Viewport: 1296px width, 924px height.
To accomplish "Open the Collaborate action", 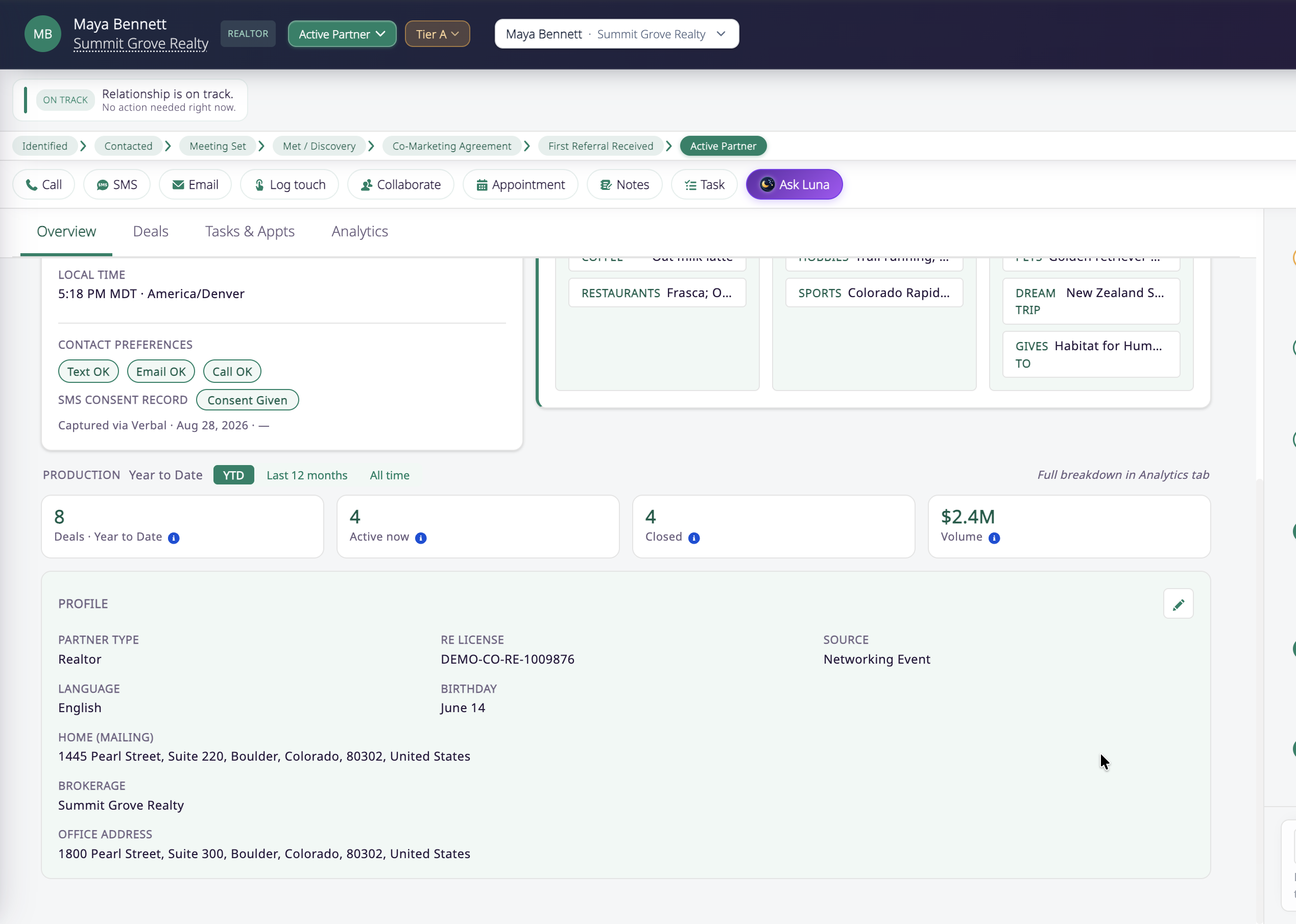I will (x=401, y=184).
